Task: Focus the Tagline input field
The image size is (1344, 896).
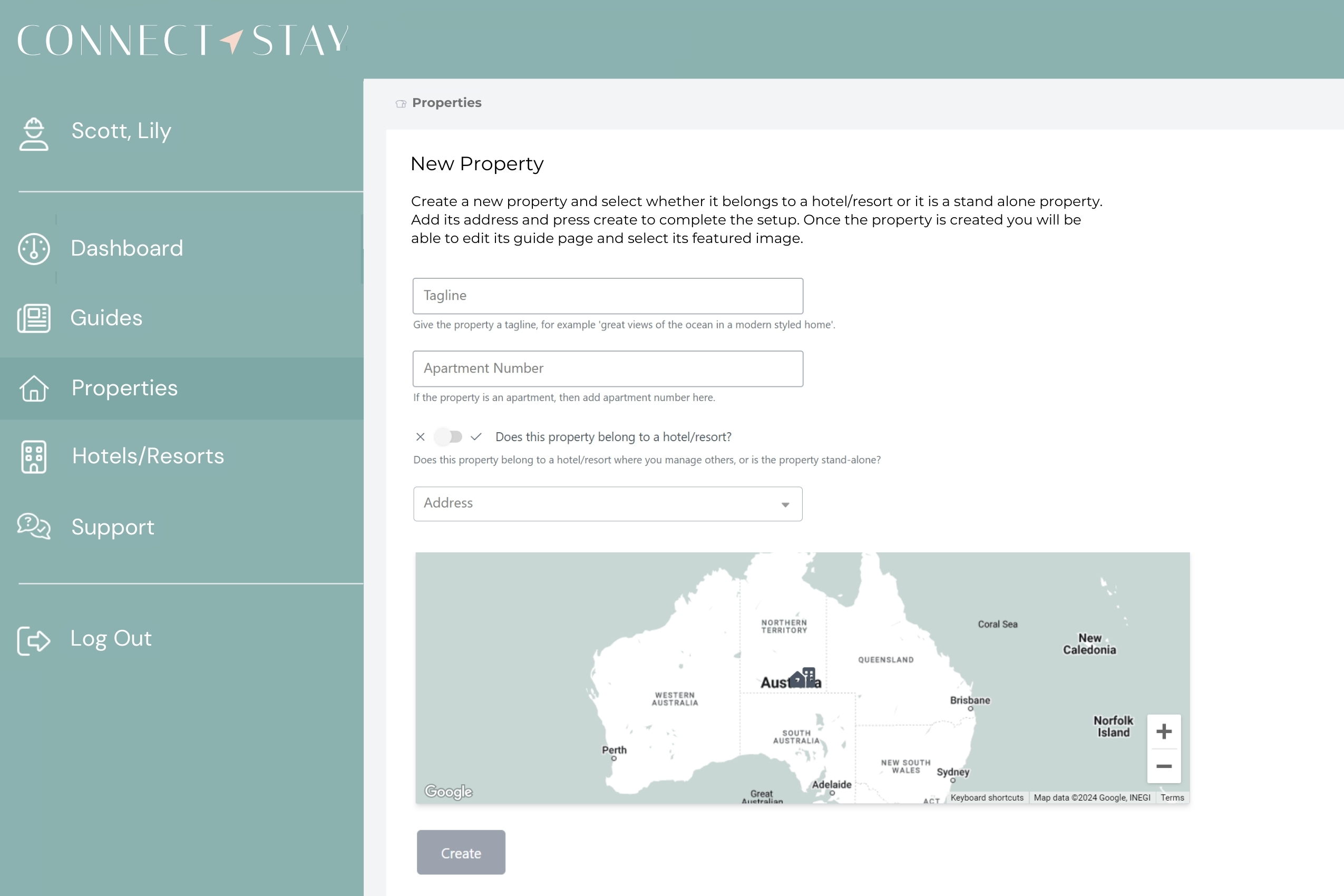Action: click(608, 296)
